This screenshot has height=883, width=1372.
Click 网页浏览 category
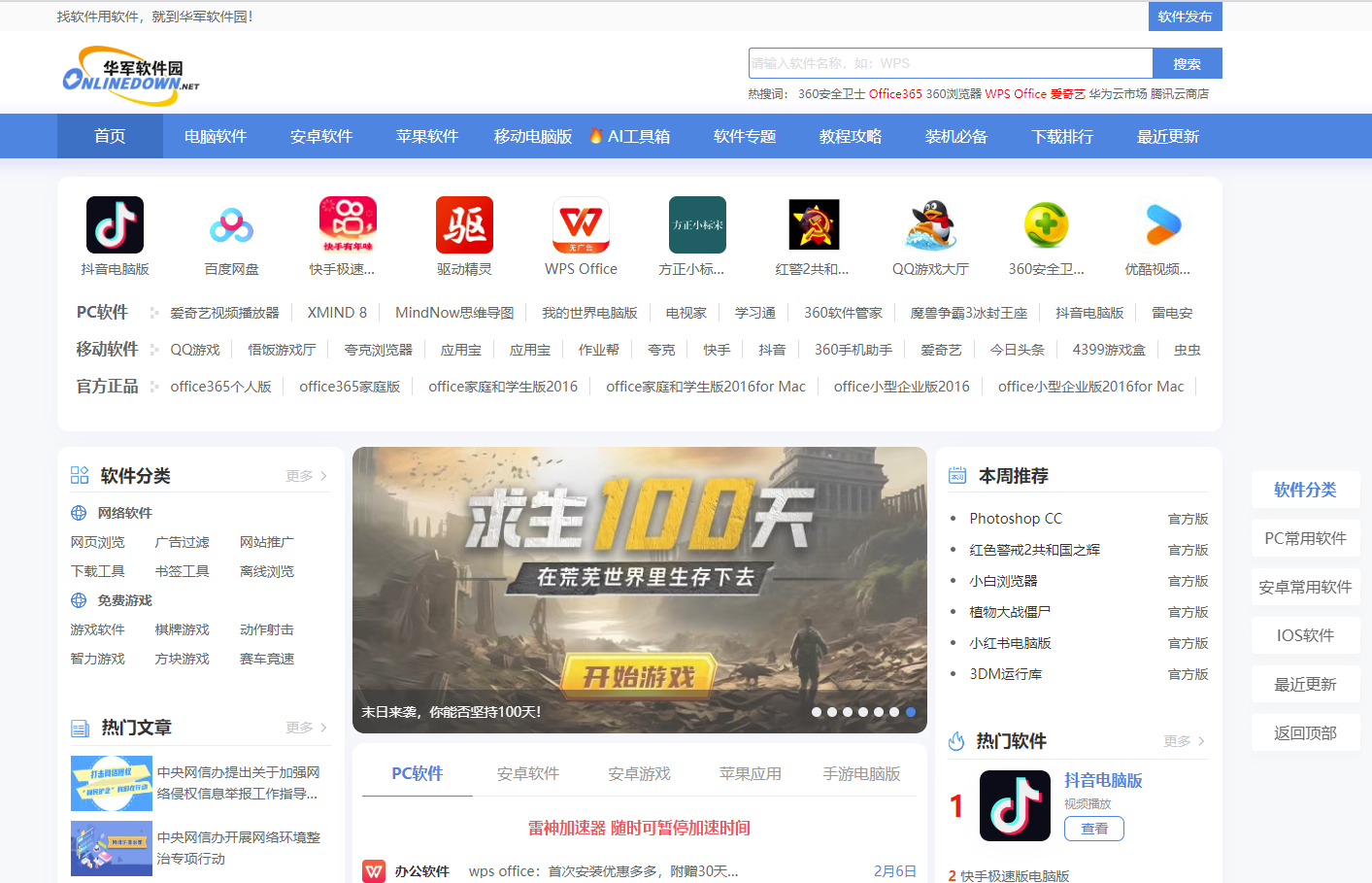[98, 542]
